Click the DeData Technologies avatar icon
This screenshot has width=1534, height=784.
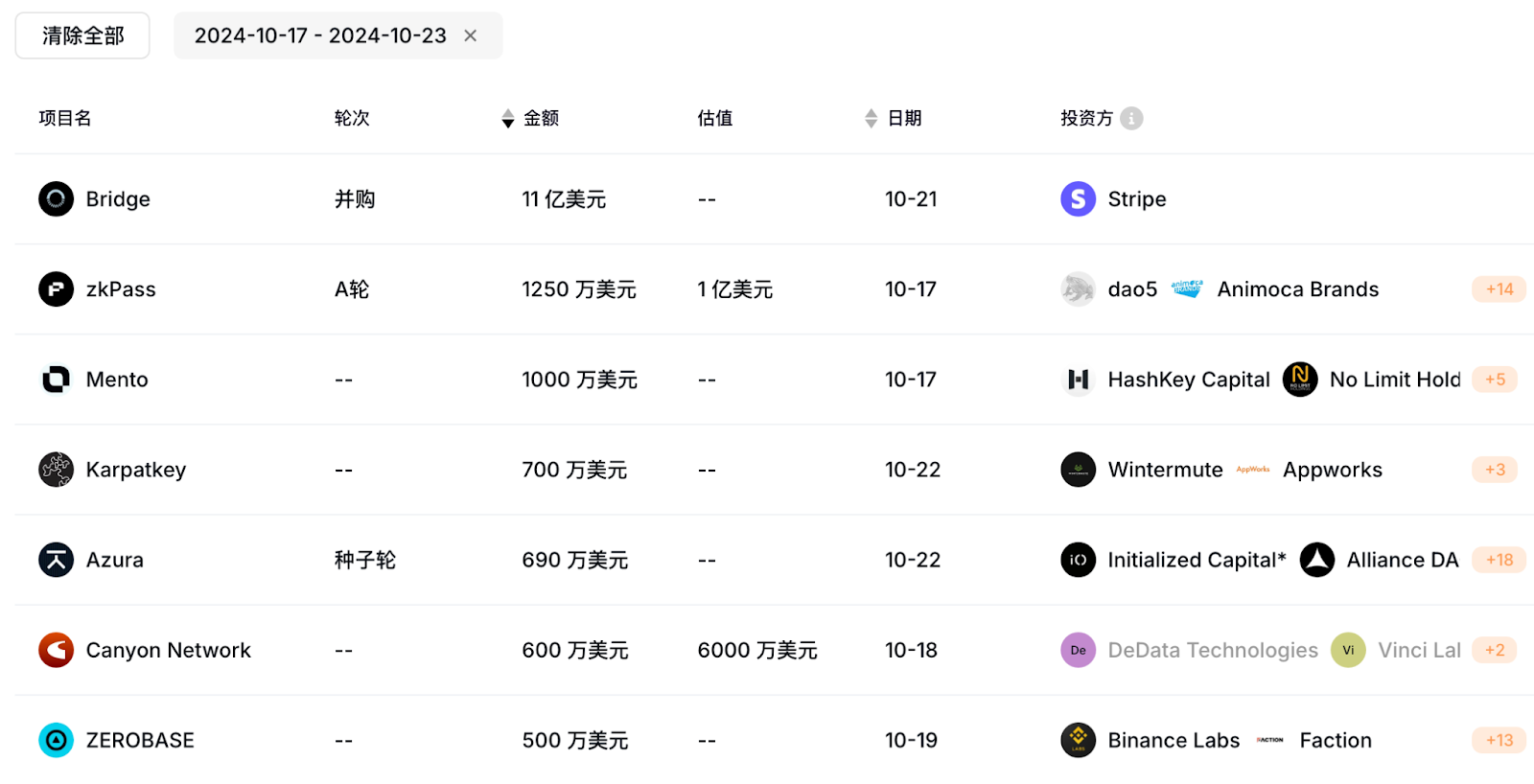pos(1078,650)
